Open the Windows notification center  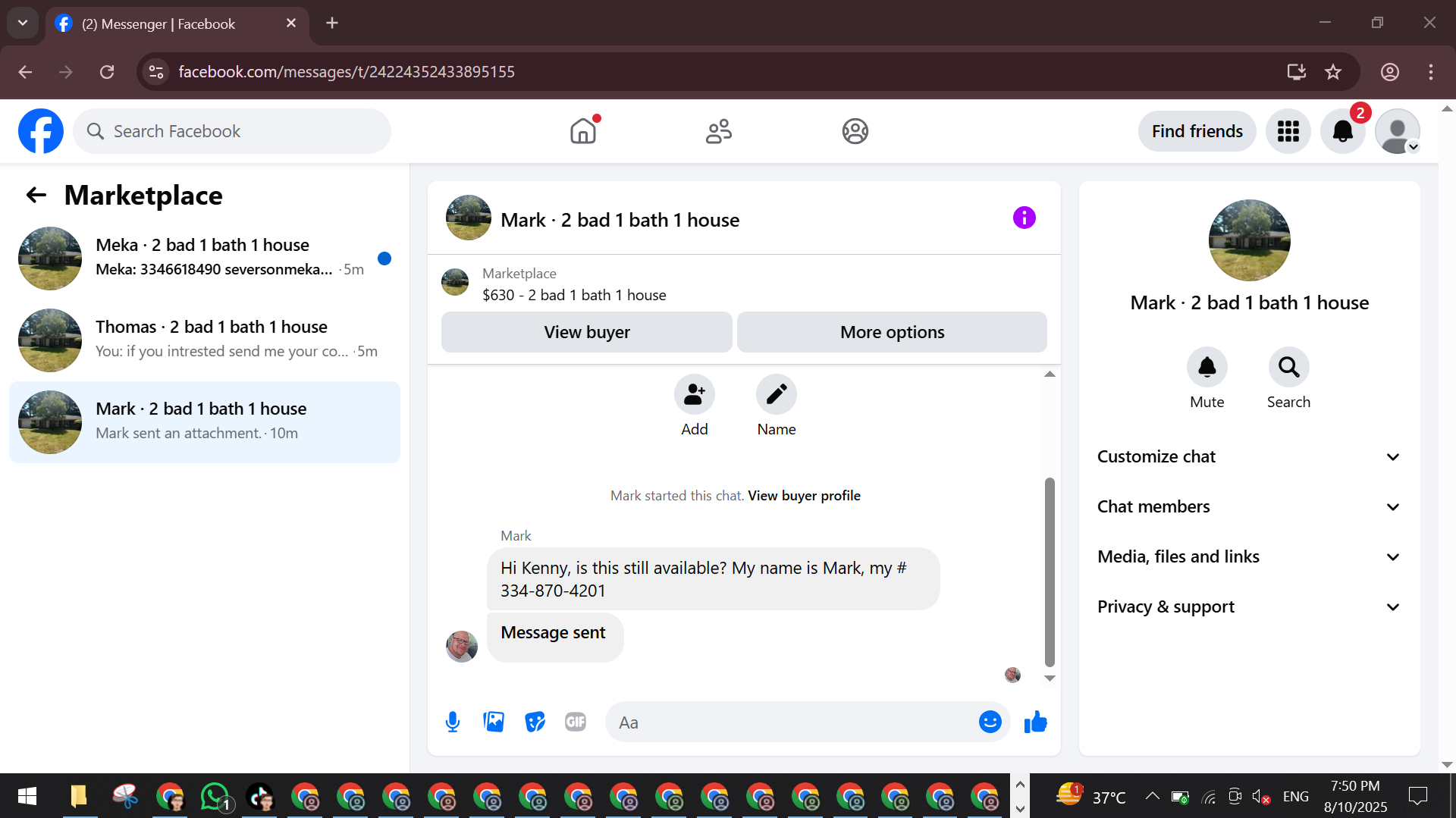[x=1417, y=796]
